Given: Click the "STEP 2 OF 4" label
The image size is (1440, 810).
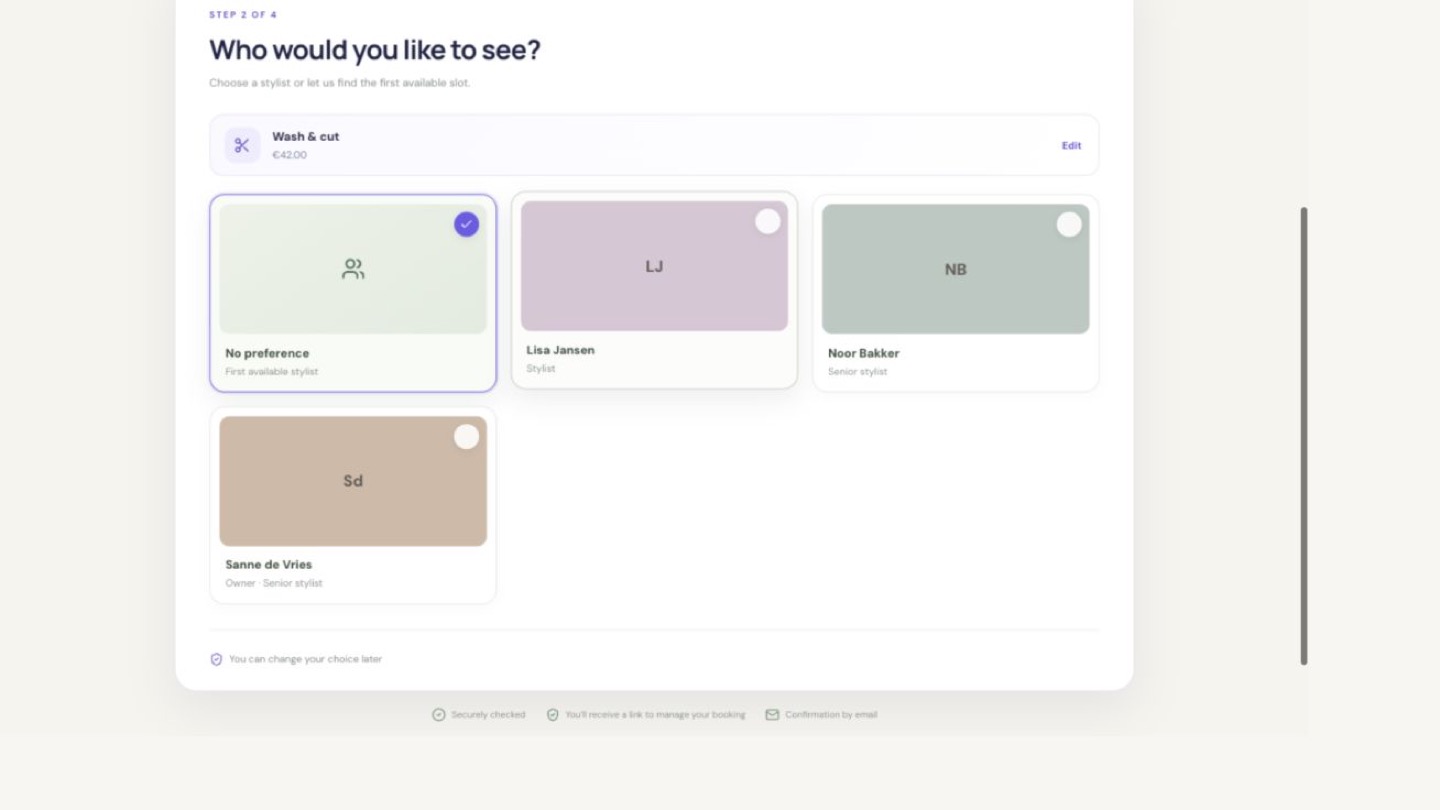Looking at the screenshot, I should 243,15.
